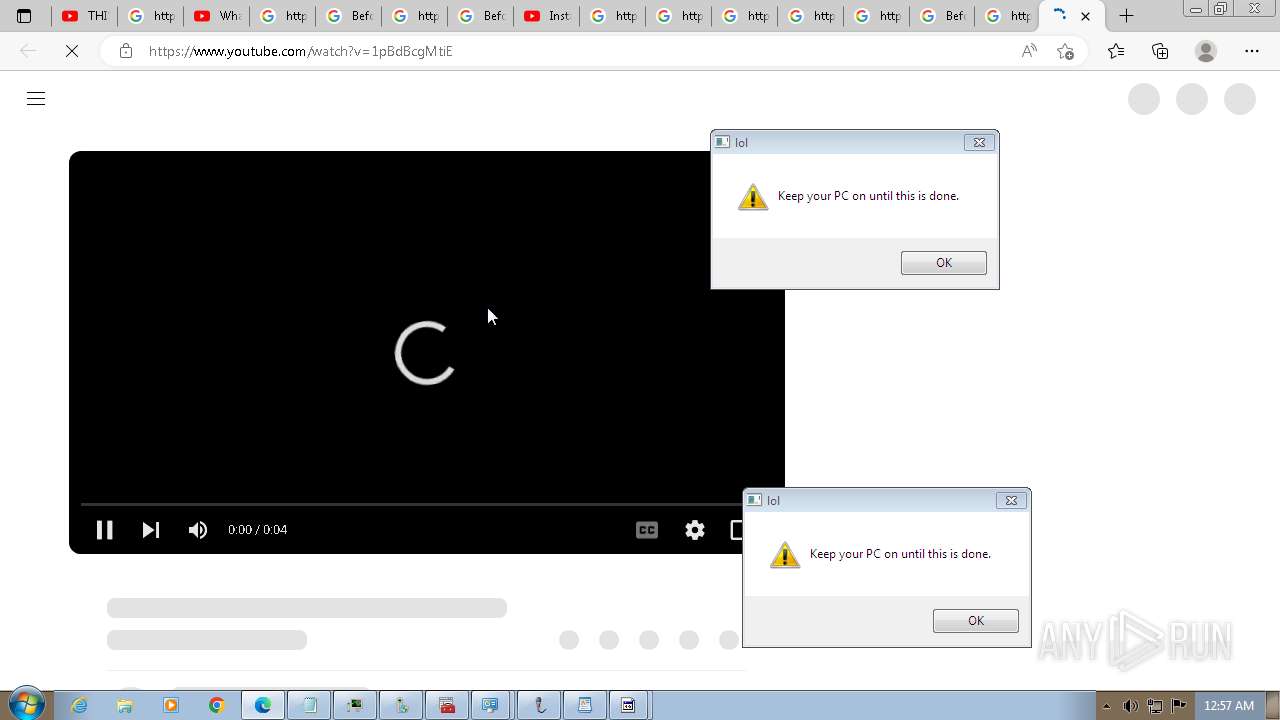1280x720 pixels.
Task: Mute the video volume
Action: coord(198,530)
